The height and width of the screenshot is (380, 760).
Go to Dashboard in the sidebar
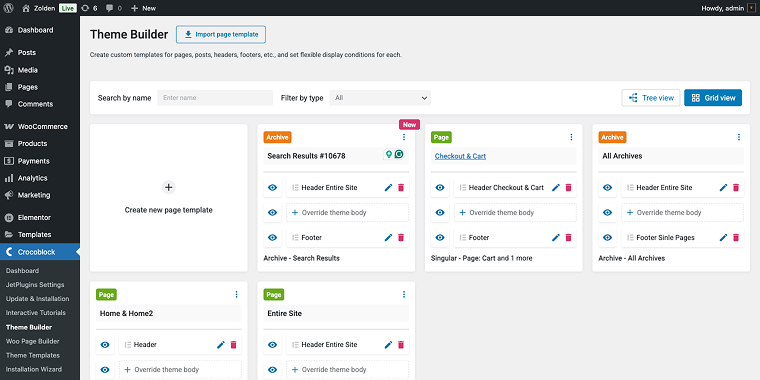pos(40,30)
